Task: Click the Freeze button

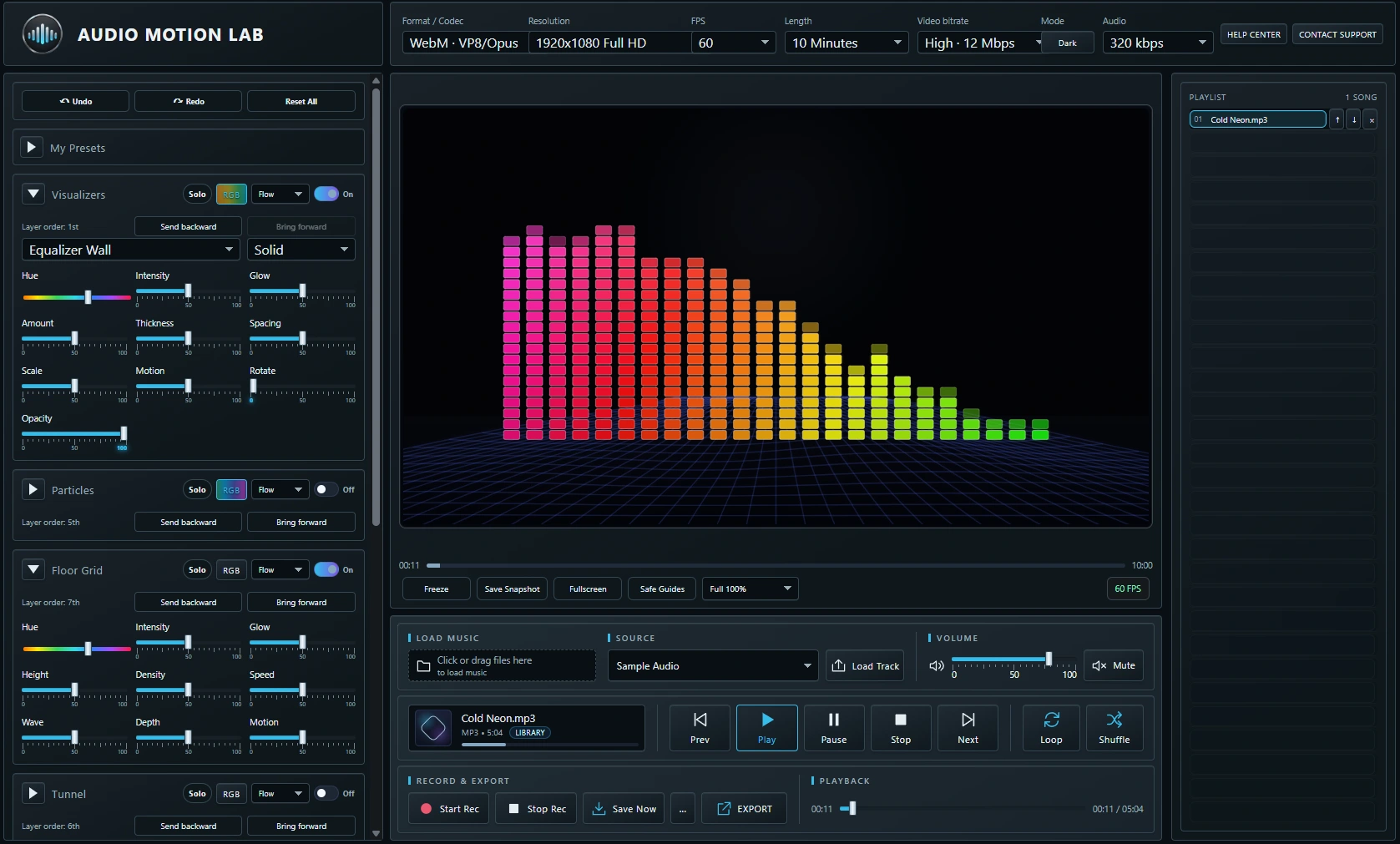Action: (x=436, y=589)
